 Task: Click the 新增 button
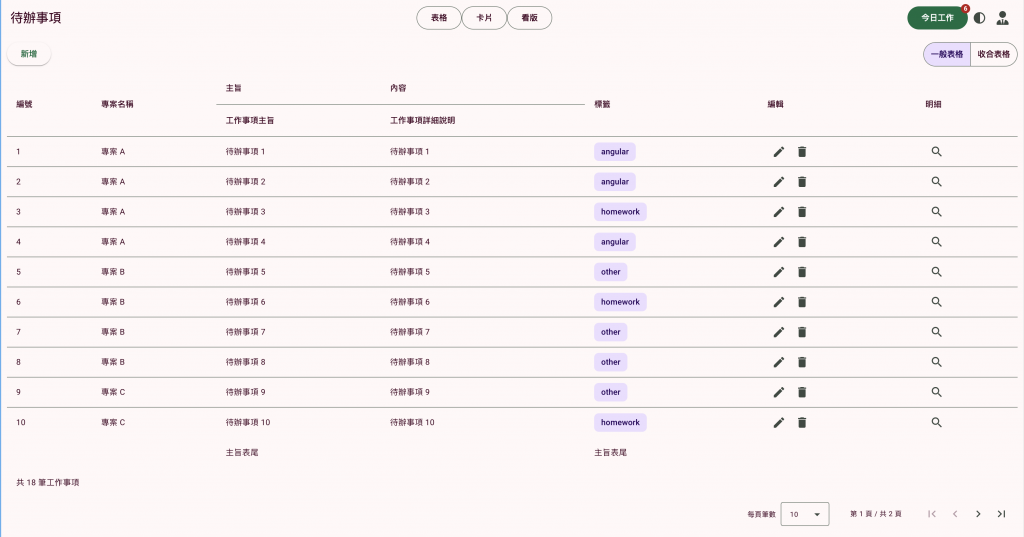click(x=29, y=54)
